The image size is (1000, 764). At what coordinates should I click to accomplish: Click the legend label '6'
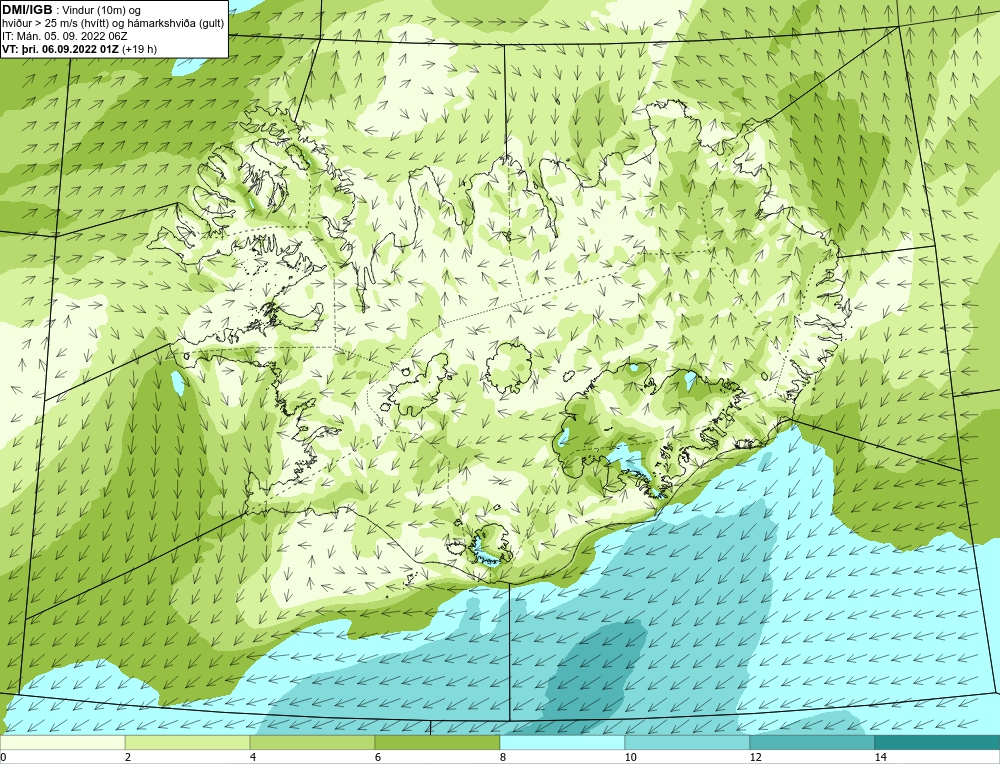pyautogui.click(x=378, y=757)
